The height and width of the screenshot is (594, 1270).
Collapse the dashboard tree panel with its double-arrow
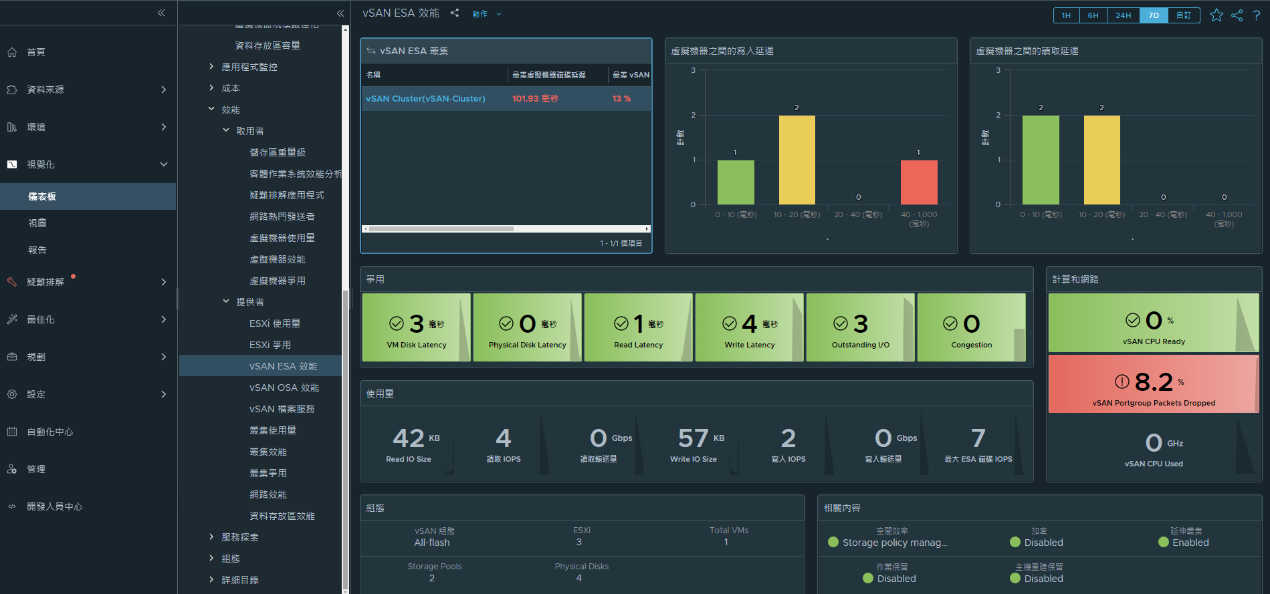point(340,13)
